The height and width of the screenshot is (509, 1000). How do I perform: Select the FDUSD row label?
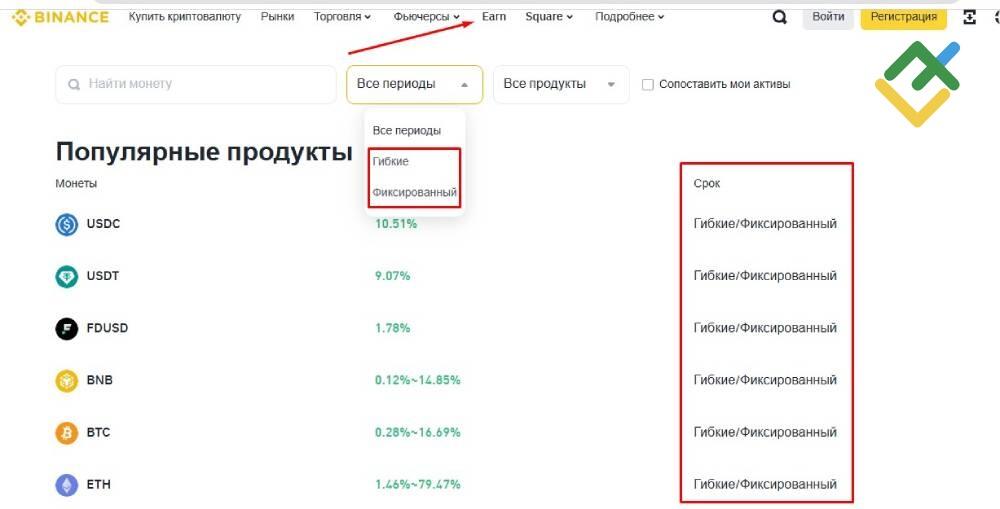pyautogui.click(x=107, y=328)
